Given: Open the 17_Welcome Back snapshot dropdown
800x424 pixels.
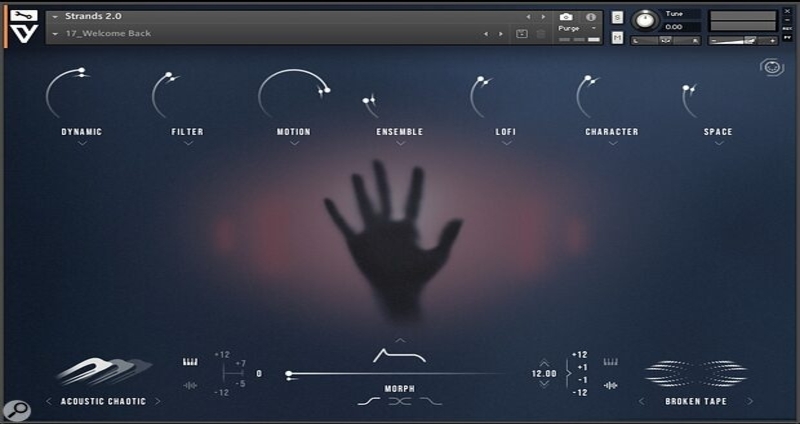Looking at the screenshot, I should tap(56, 34).
